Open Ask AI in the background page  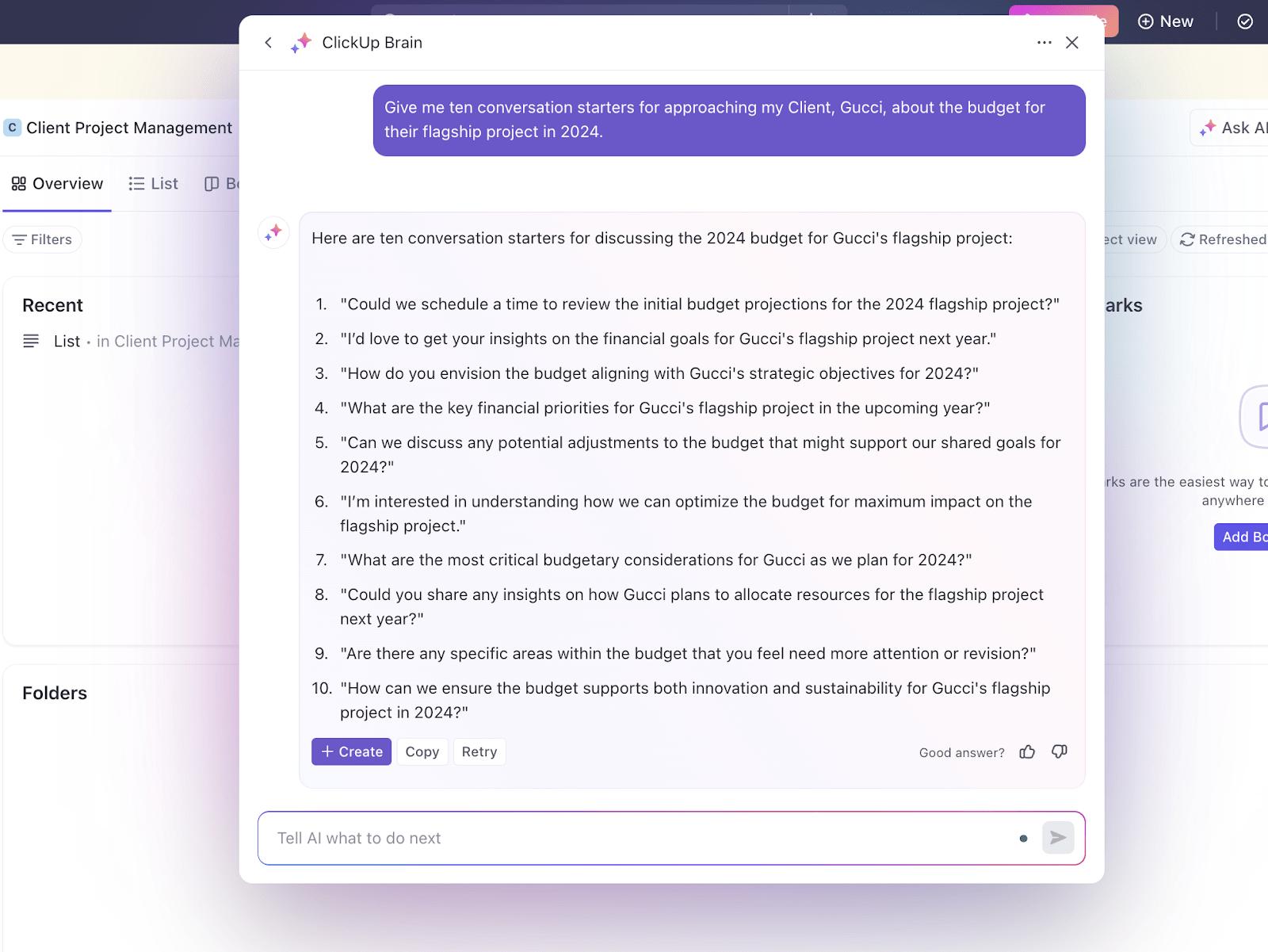(1231, 128)
